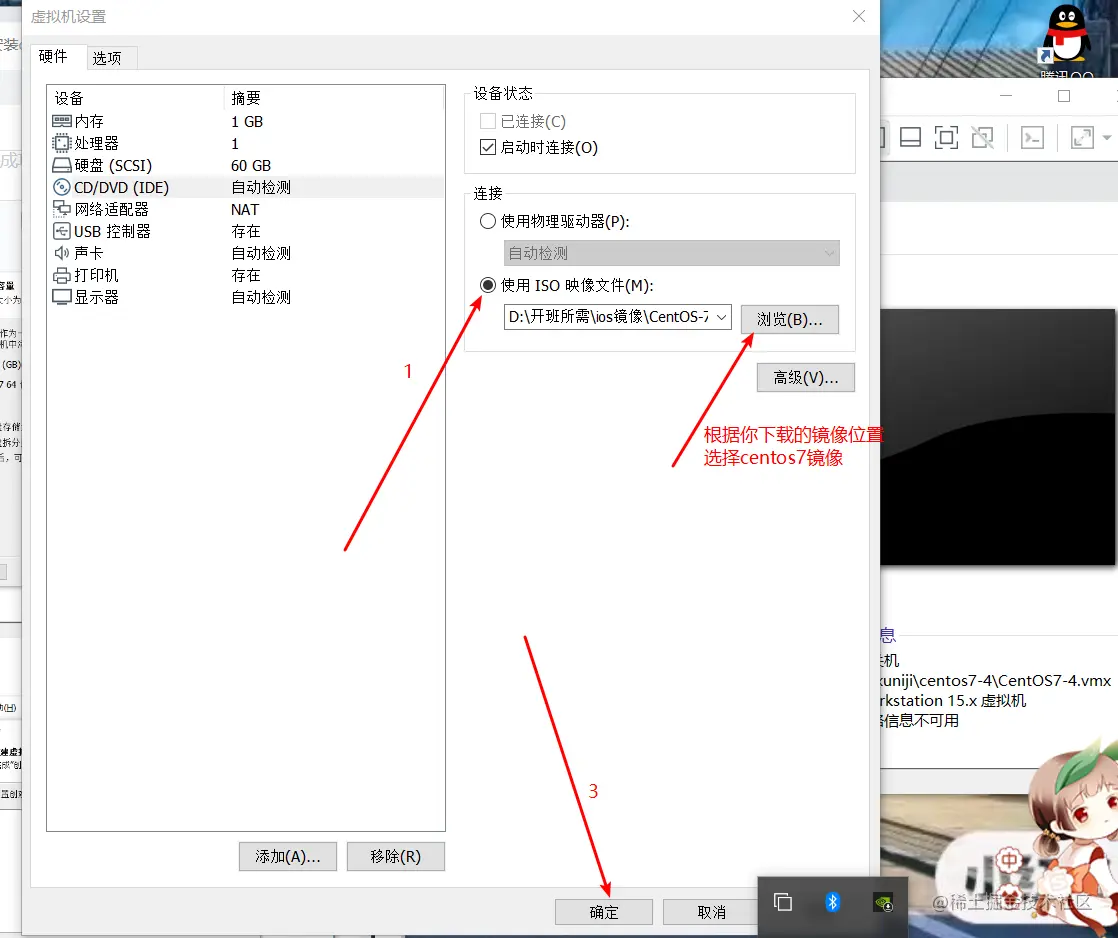Select the network adapter (网络适配器) icon
Viewport: 1118px width, 938px height.
62,209
